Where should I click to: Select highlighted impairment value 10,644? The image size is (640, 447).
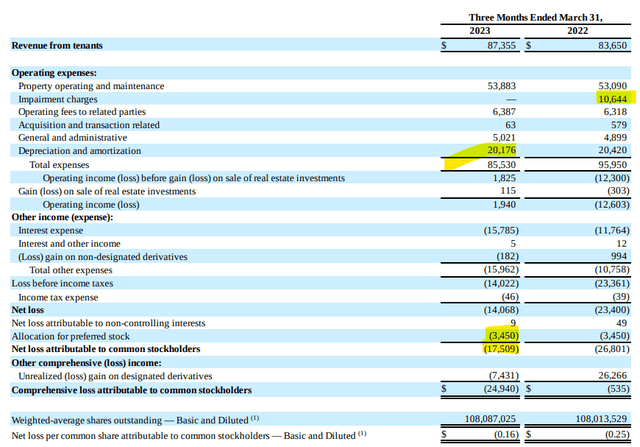612,99
